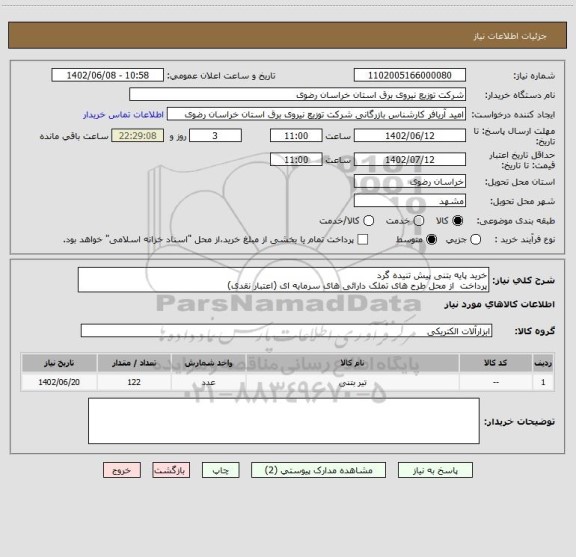The height and width of the screenshot is (557, 576).
Task: Click the unit cell عدد
Action: pyautogui.click(x=209, y=382)
